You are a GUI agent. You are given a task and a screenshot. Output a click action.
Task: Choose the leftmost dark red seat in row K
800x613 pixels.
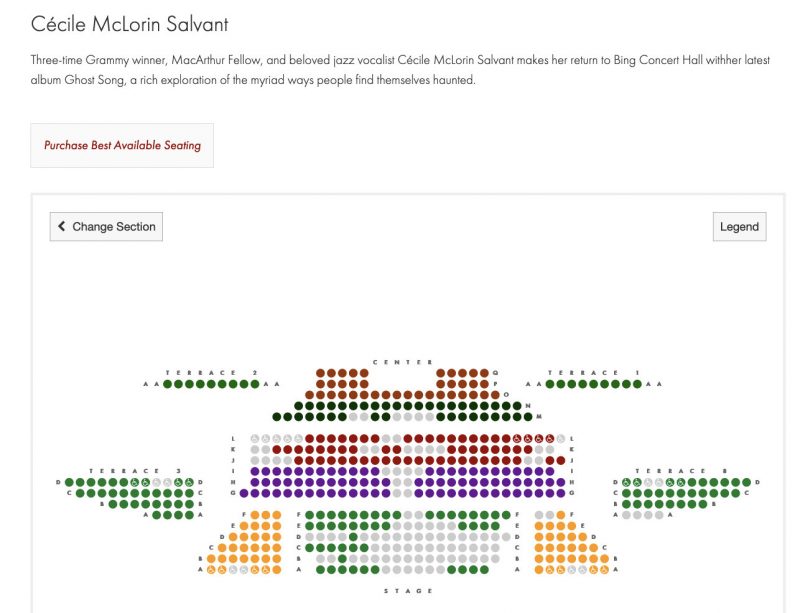pyautogui.click(x=277, y=450)
